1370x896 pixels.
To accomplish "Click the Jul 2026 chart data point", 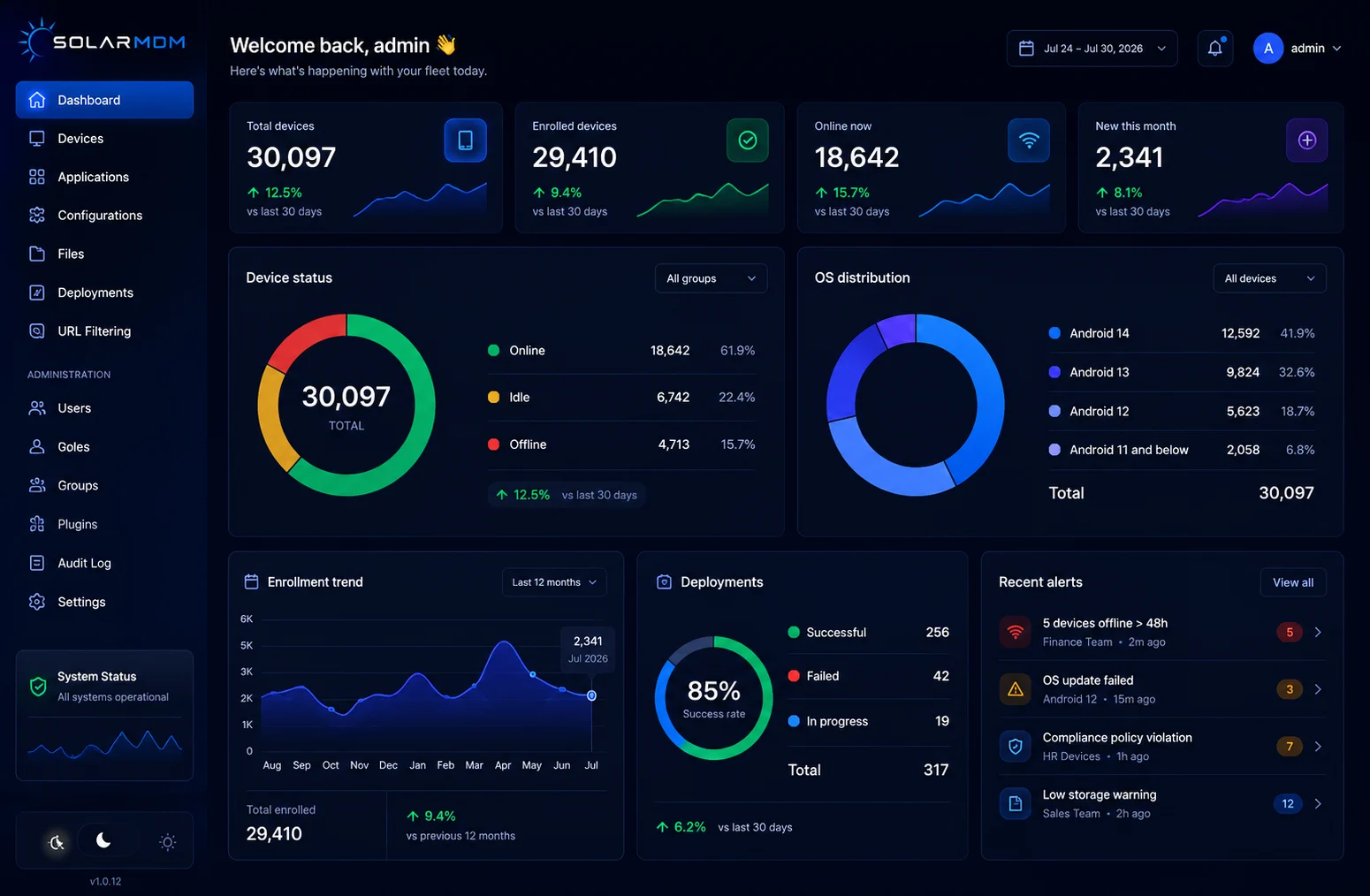I will coord(592,695).
